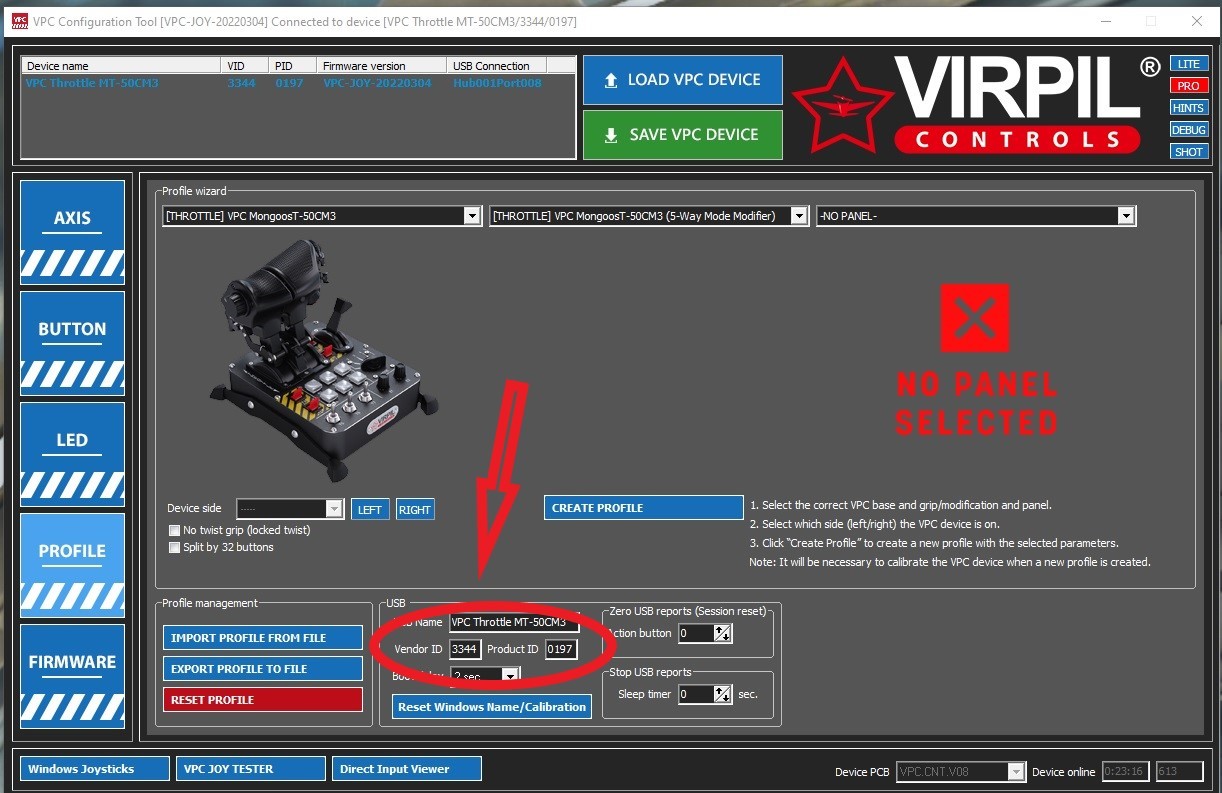Screen dimensions: 1222x793
Task: Open the Device side dropdown
Action: pos(290,509)
